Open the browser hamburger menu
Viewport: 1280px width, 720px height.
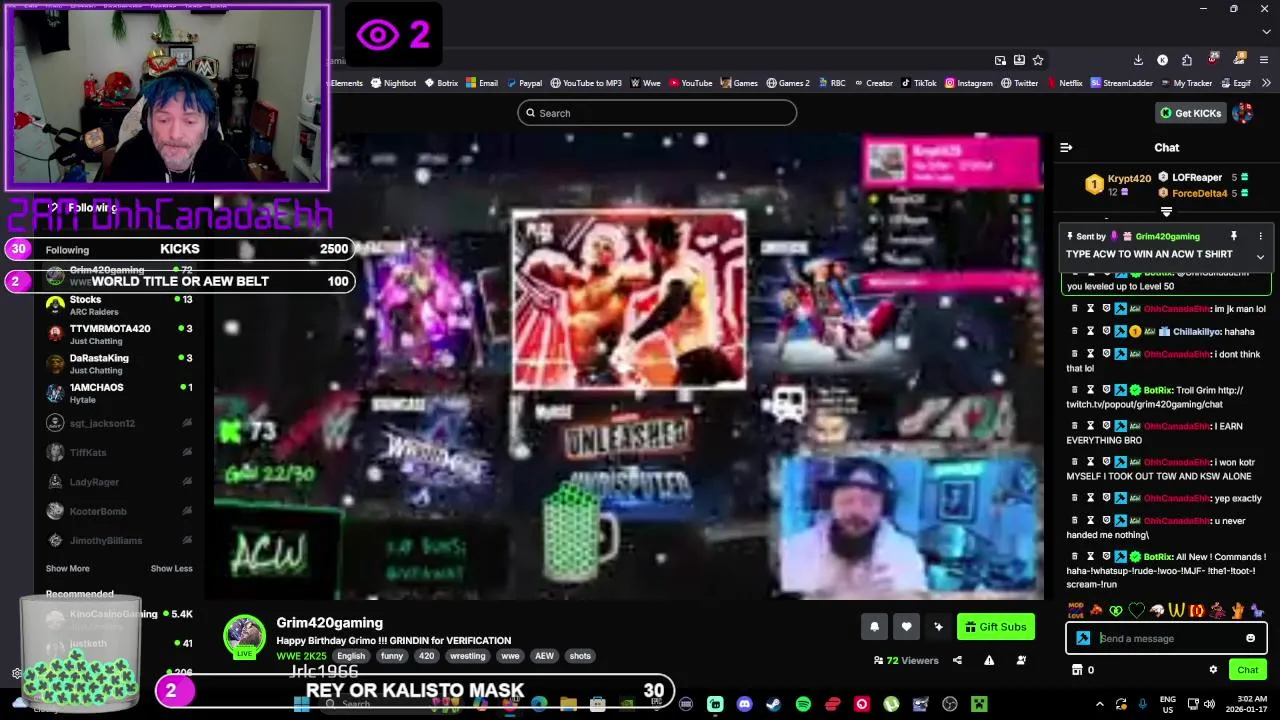[x=1266, y=60]
